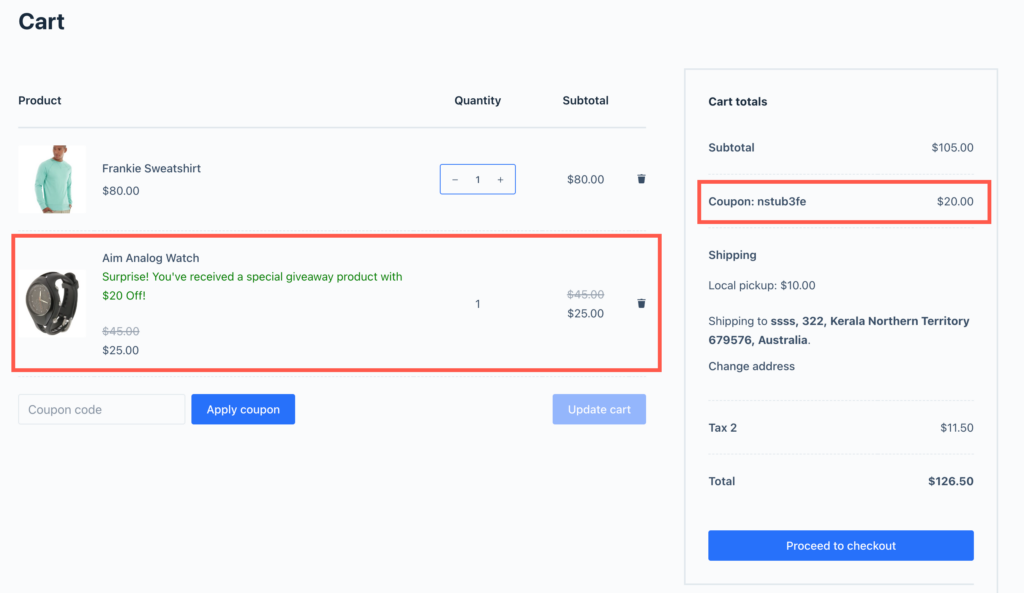The width and height of the screenshot is (1024, 593).
Task: Open the Aim Analog Watch product image
Action: pyautogui.click(x=52, y=303)
